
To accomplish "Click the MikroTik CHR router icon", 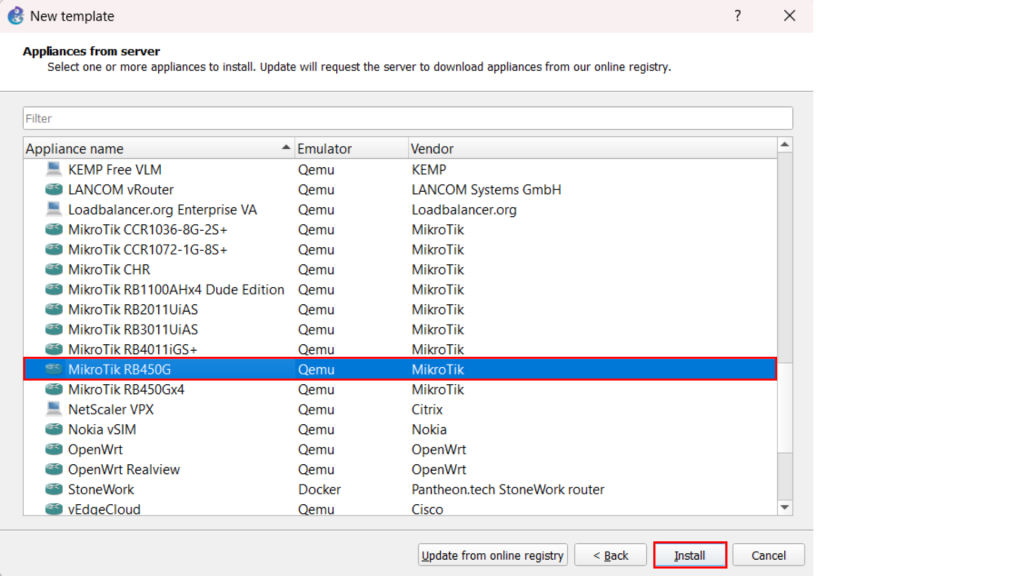I will (x=53, y=269).
